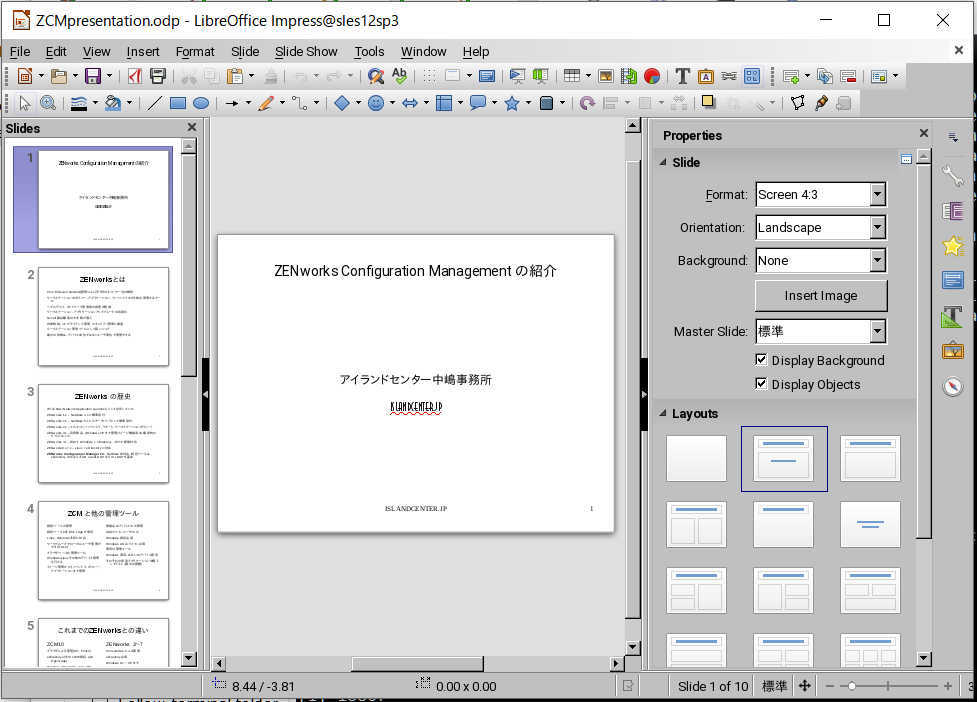Open the Window menu

point(423,52)
